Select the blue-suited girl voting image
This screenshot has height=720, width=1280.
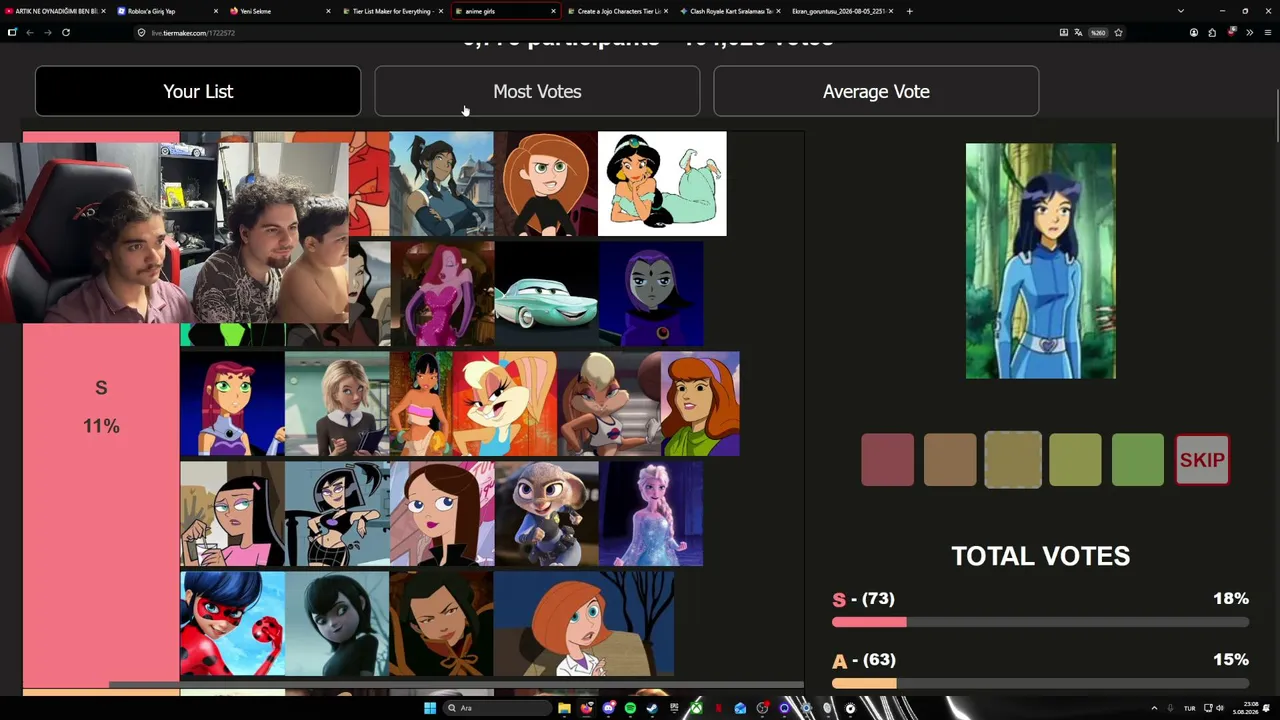coord(1040,261)
